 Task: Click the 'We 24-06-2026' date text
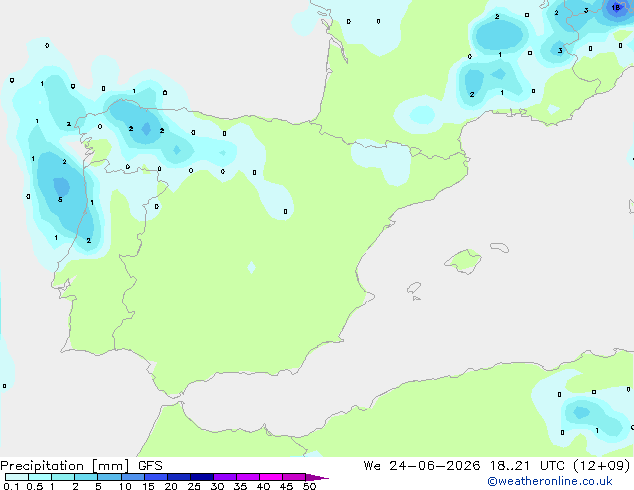[x=422, y=466]
